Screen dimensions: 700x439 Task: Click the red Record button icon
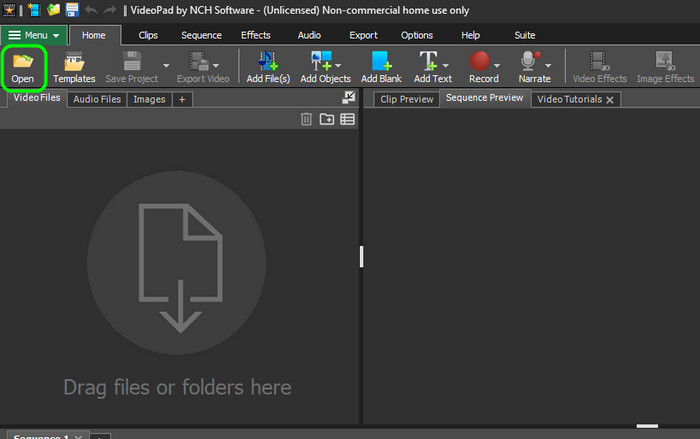(479, 61)
